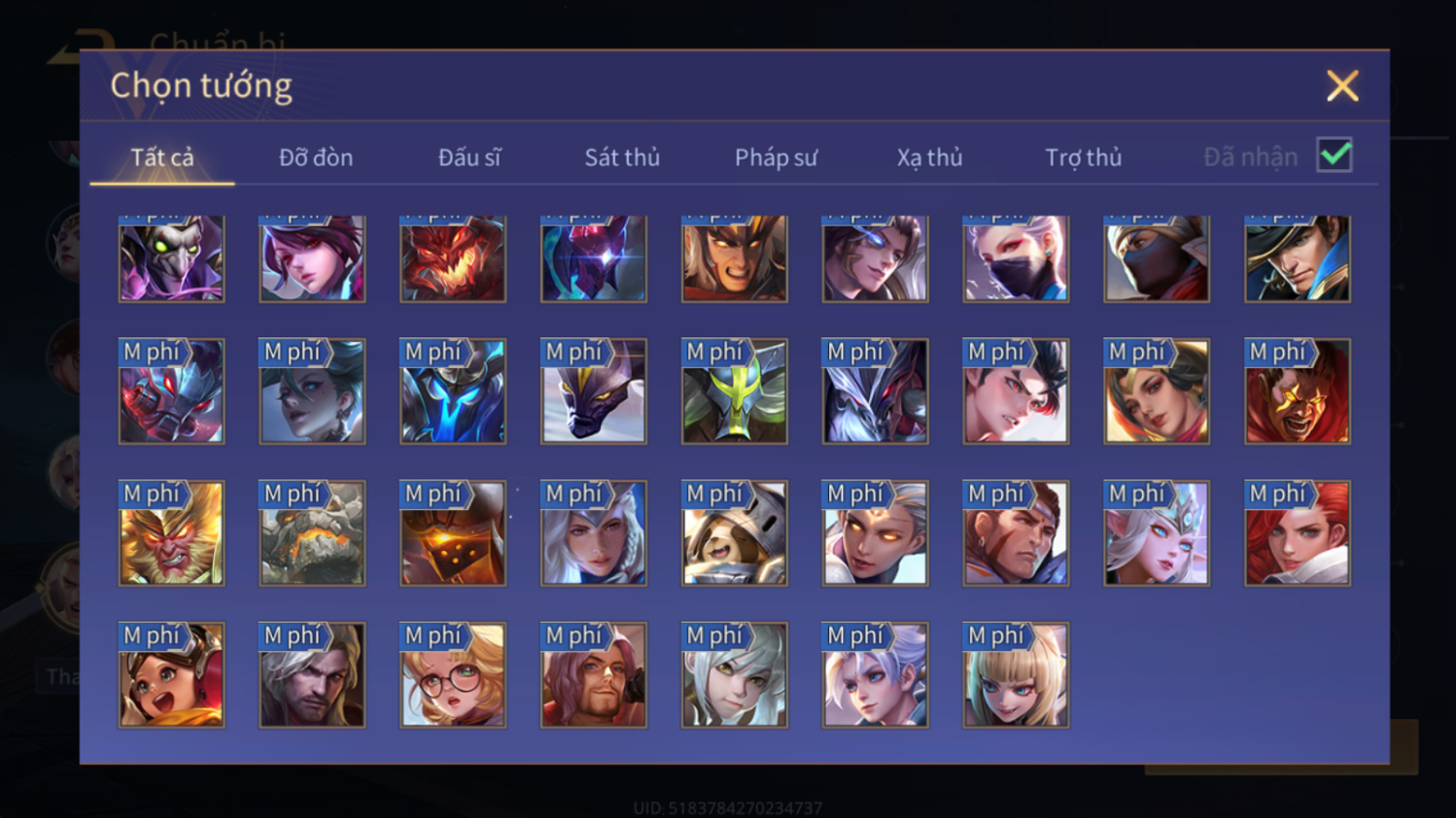
Task: Filter heroes by Xạ thủ tab
Action: 929,157
